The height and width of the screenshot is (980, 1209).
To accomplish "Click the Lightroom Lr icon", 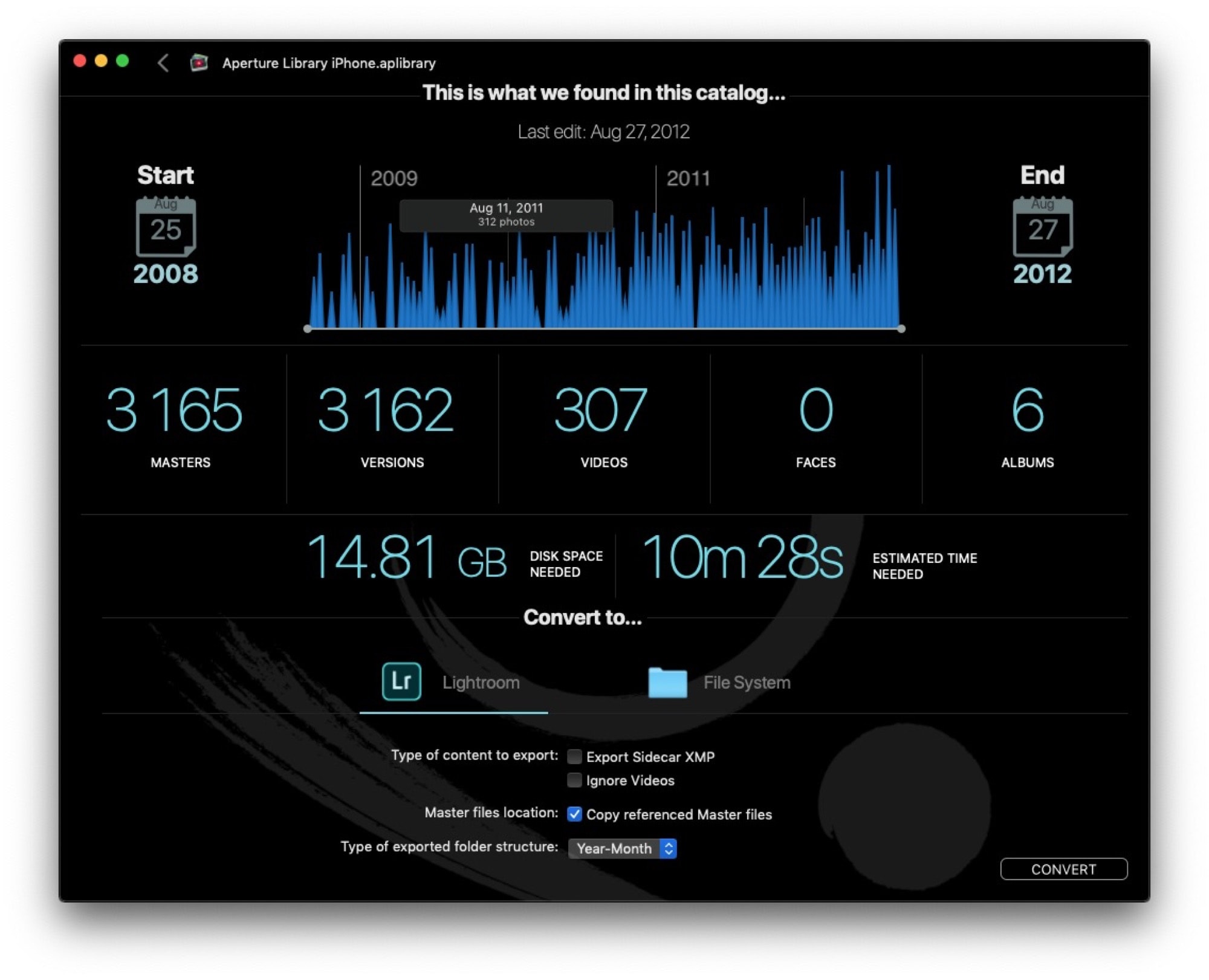I will pos(401,681).
